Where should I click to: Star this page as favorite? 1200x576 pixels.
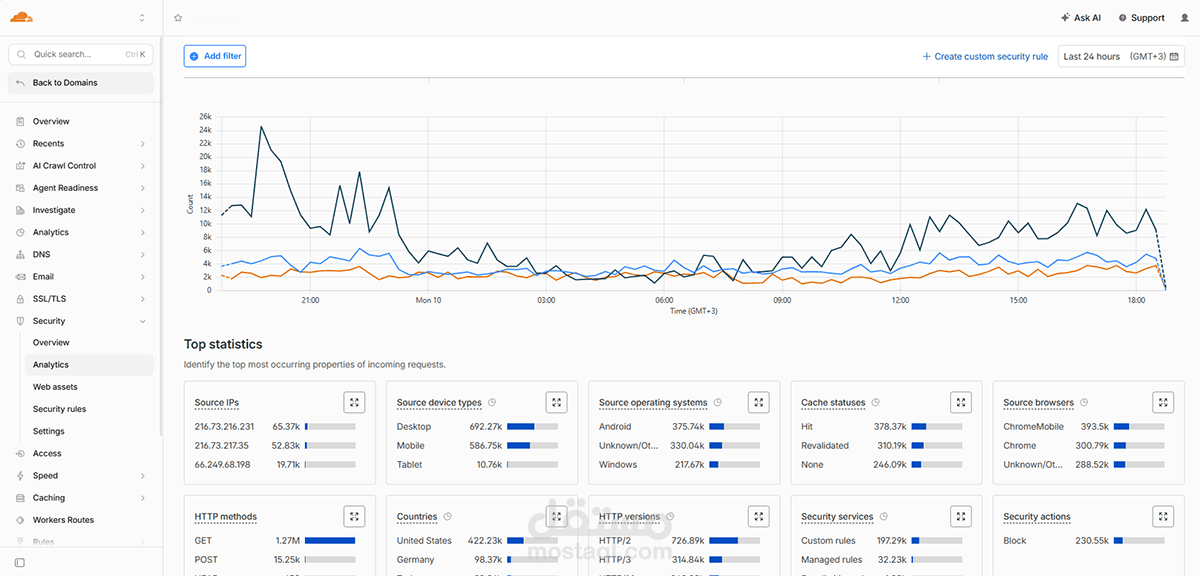click(178, 18)
